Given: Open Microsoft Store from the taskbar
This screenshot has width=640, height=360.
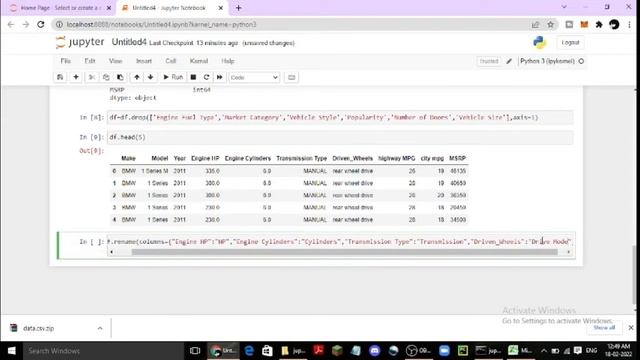Looking at the screenshot, I should pos(267,351).
